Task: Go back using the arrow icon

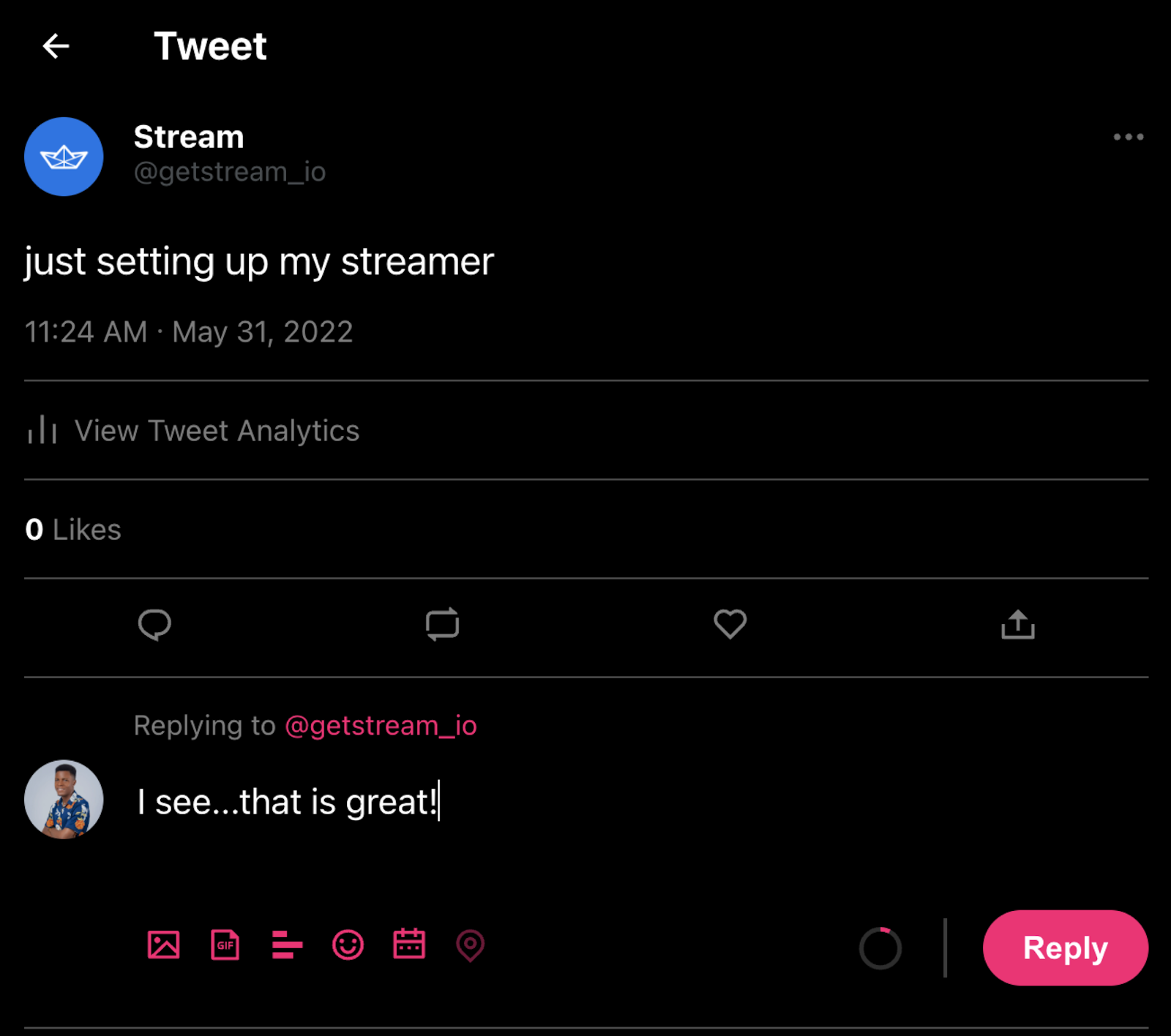Action: tap(56, 46)
